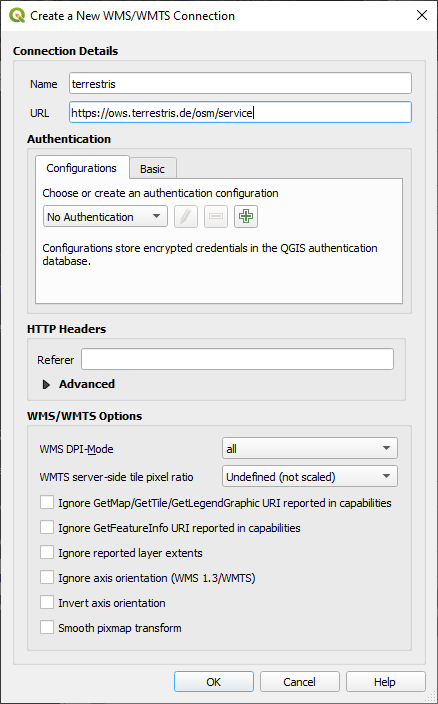438x704 pixels.
Task: Click the pencil edit configuration icon
Action: (x=186, y=216)
